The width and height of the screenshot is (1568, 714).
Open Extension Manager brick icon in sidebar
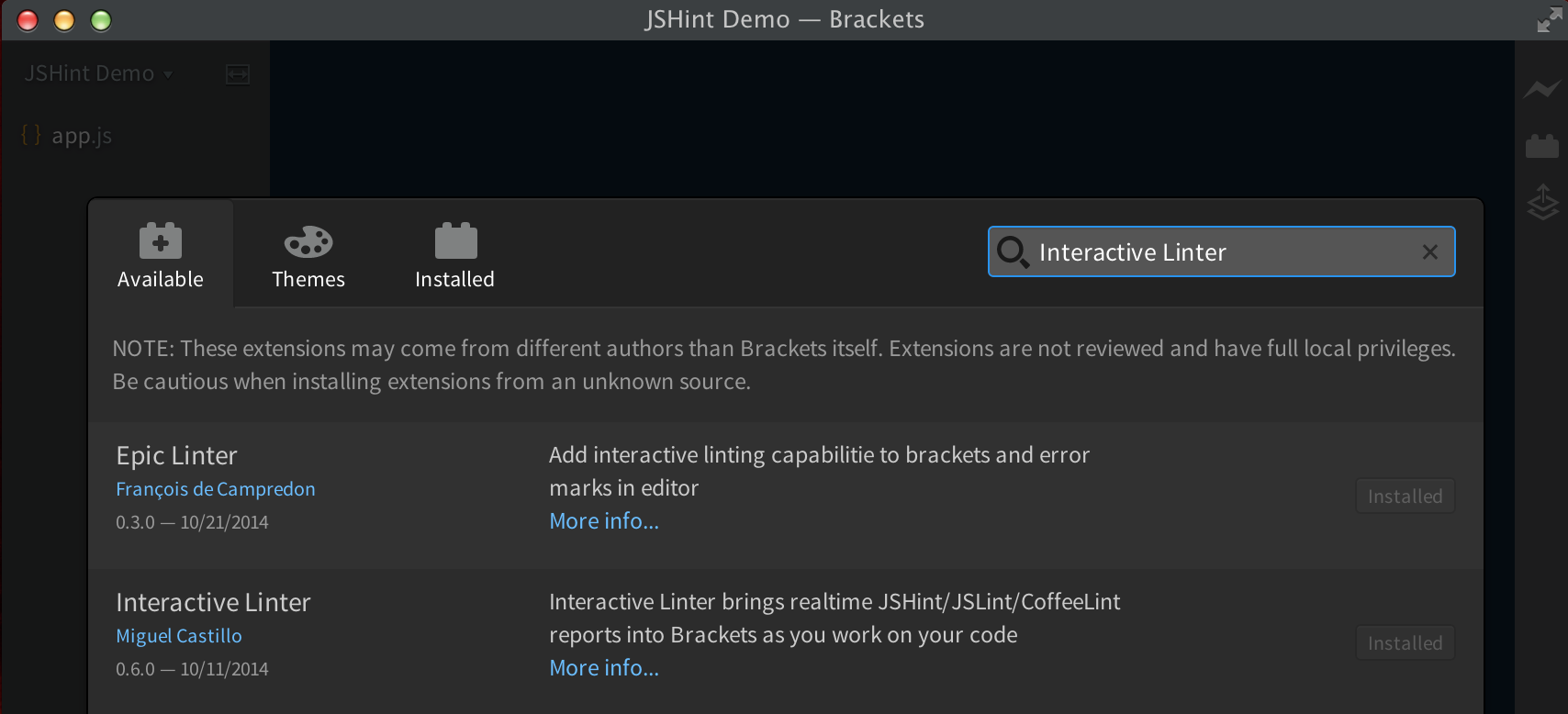point(1542,146)
